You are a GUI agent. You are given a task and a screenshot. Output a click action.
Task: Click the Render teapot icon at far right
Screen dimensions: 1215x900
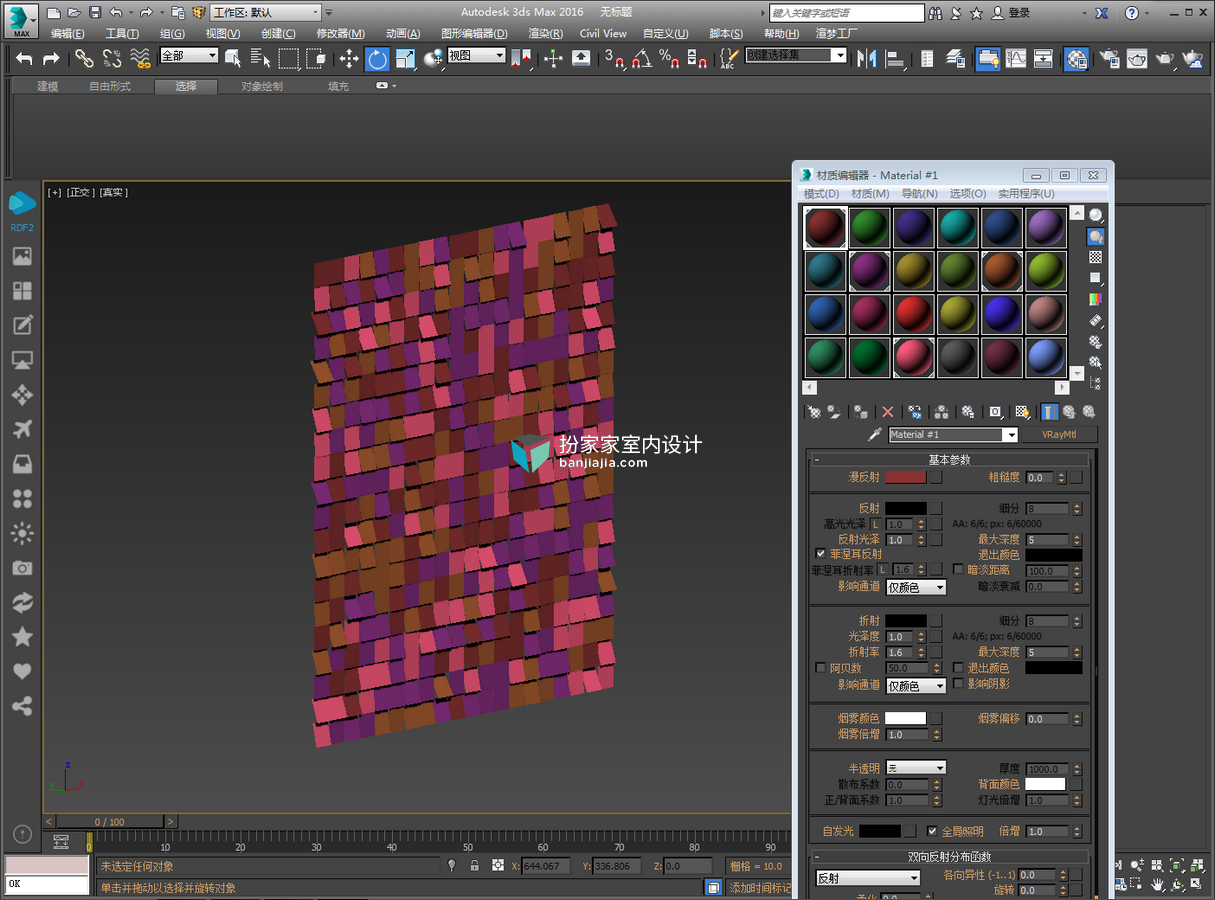[1193, 58]
